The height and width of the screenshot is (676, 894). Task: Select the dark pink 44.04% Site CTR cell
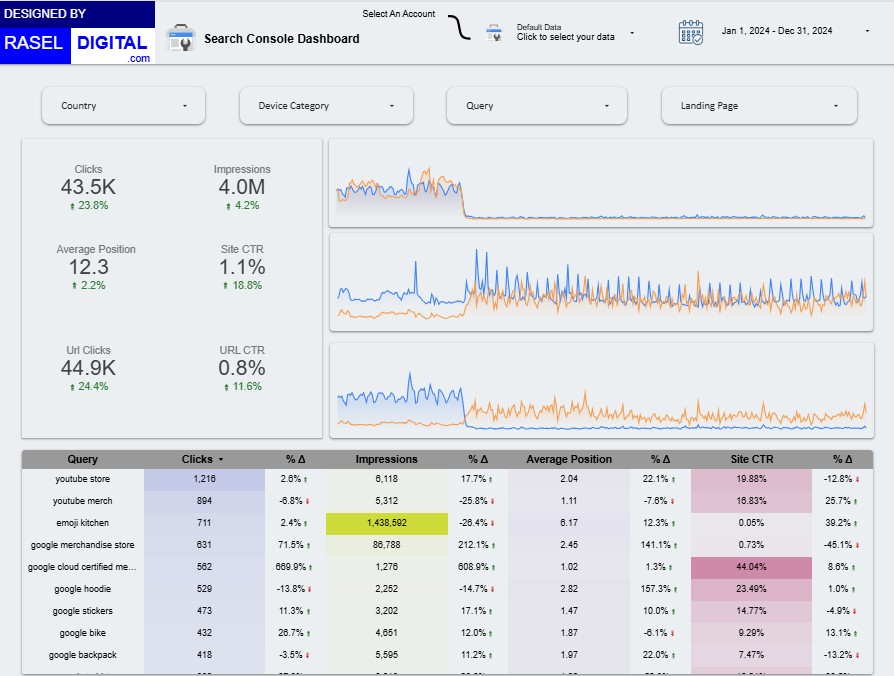tap(751, 567)
